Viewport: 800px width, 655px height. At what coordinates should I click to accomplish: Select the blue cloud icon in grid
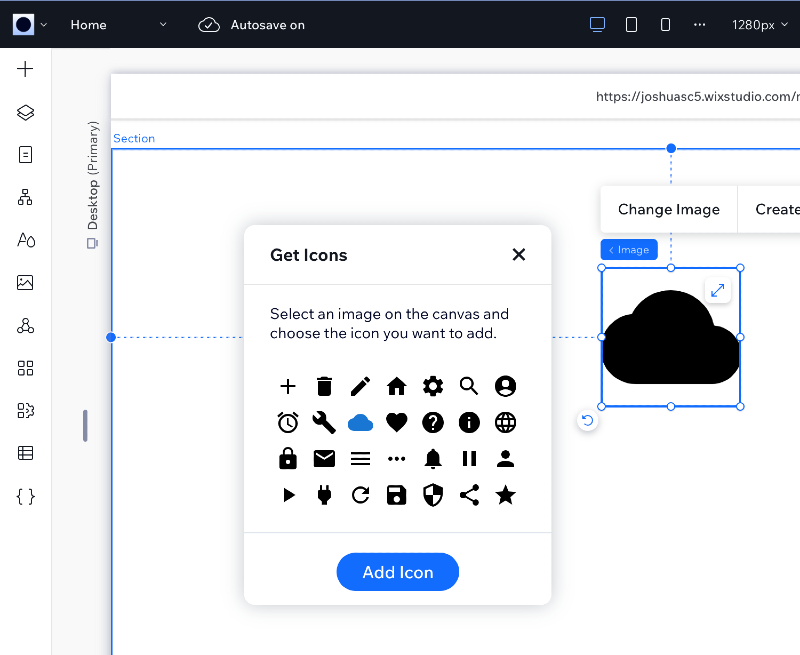pos(360,423)
